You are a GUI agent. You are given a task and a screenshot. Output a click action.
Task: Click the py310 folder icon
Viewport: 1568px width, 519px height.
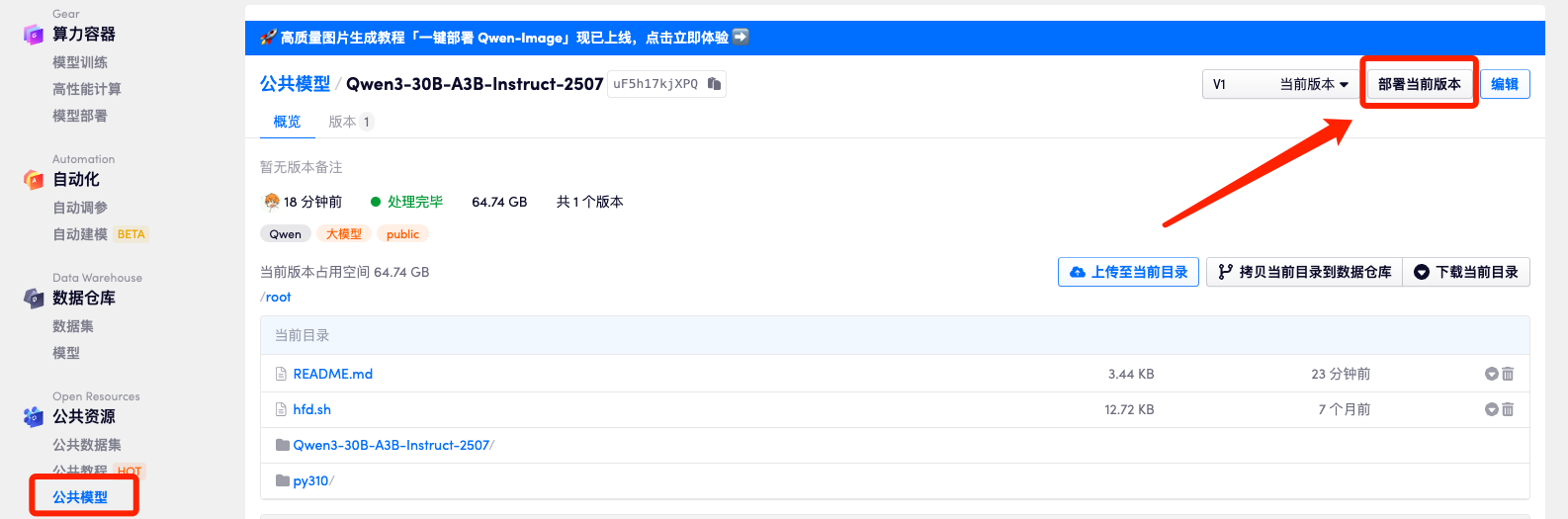coord(283,480)
